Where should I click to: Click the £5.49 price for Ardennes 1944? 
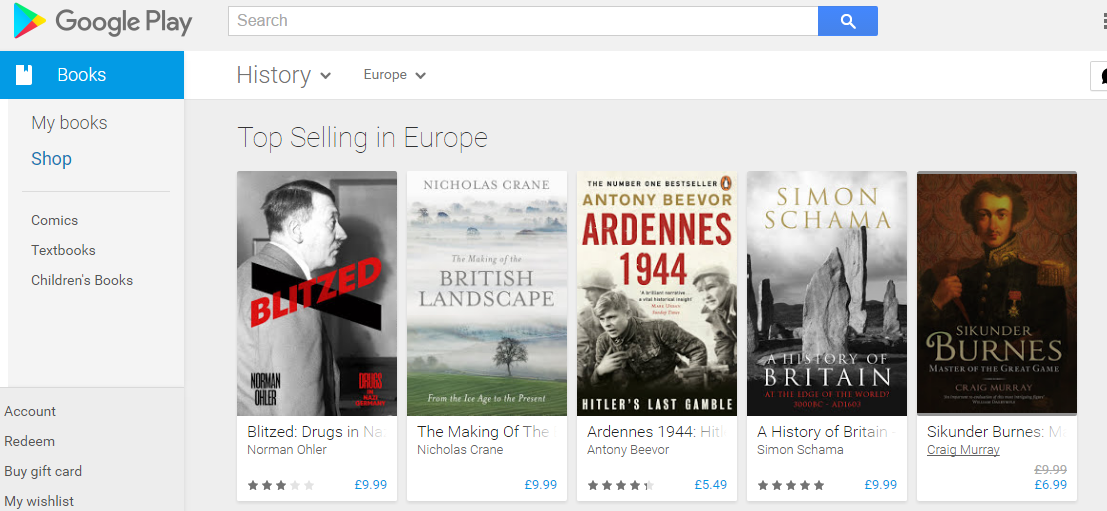(x=710, y=485)
